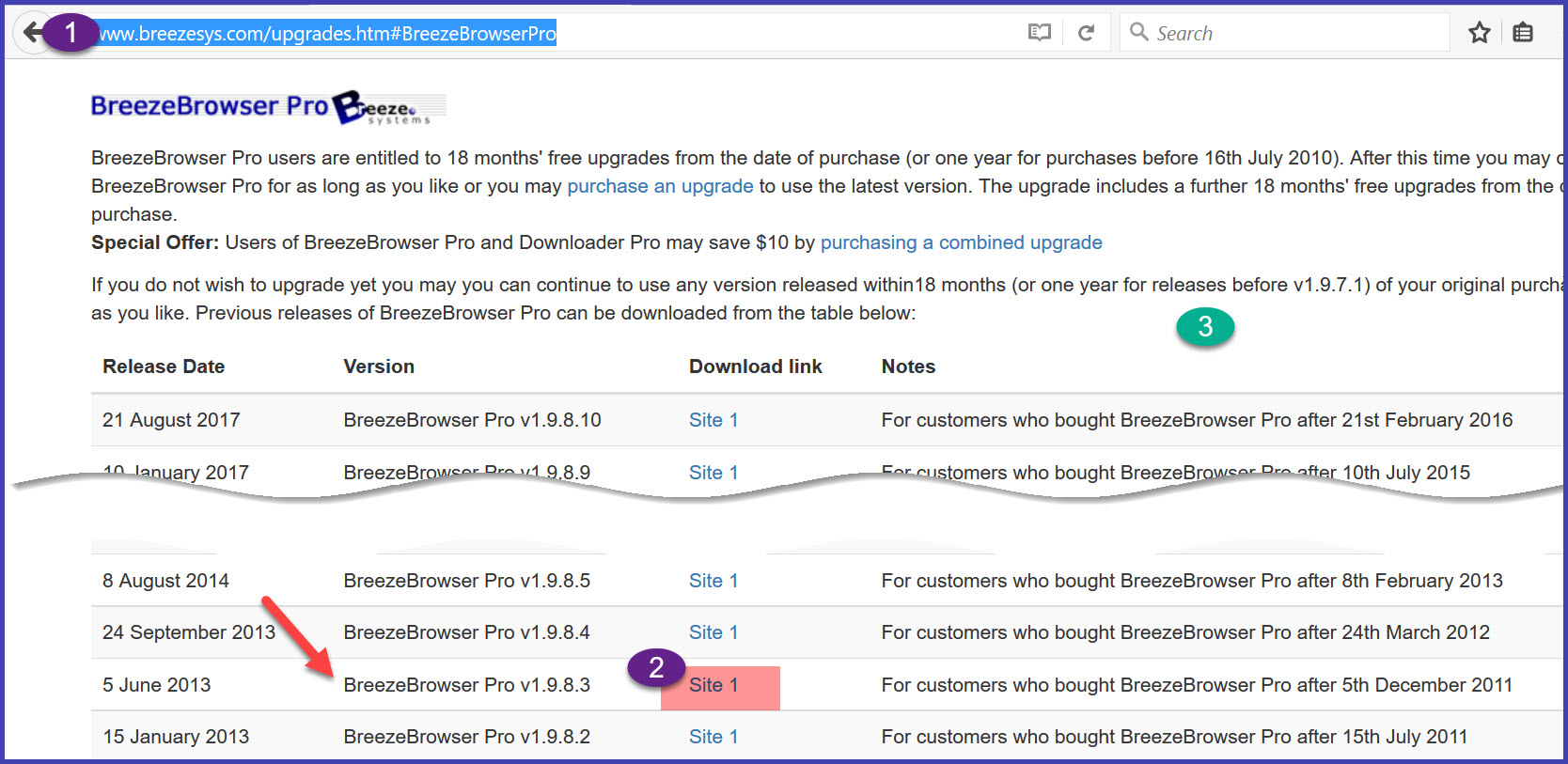Screen dimensions: 1568x764
Task: Open 'purchasing a combined upgrade' link
Action: [961, 242]
